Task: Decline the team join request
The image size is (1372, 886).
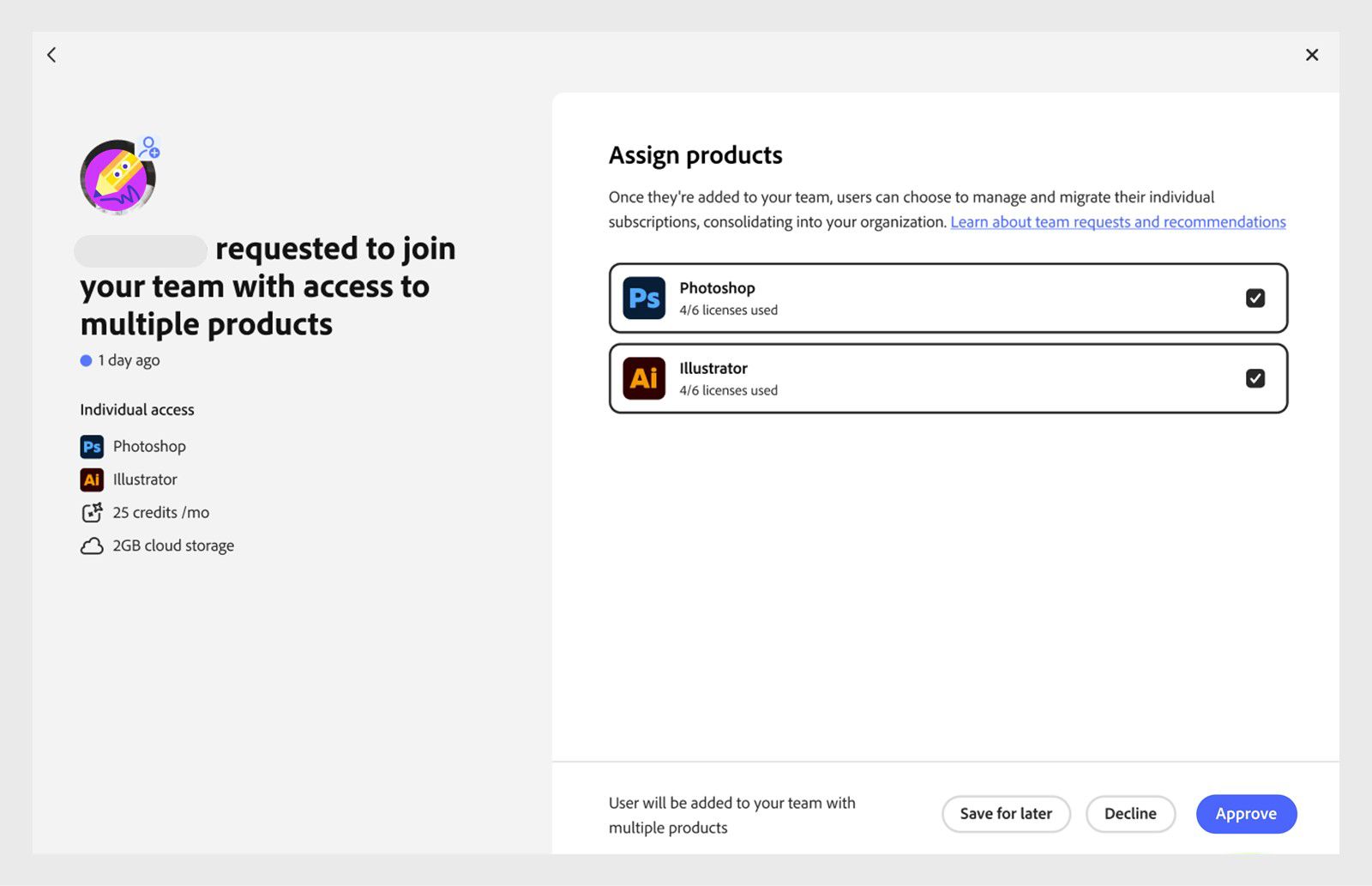Action: (1130, 813)
